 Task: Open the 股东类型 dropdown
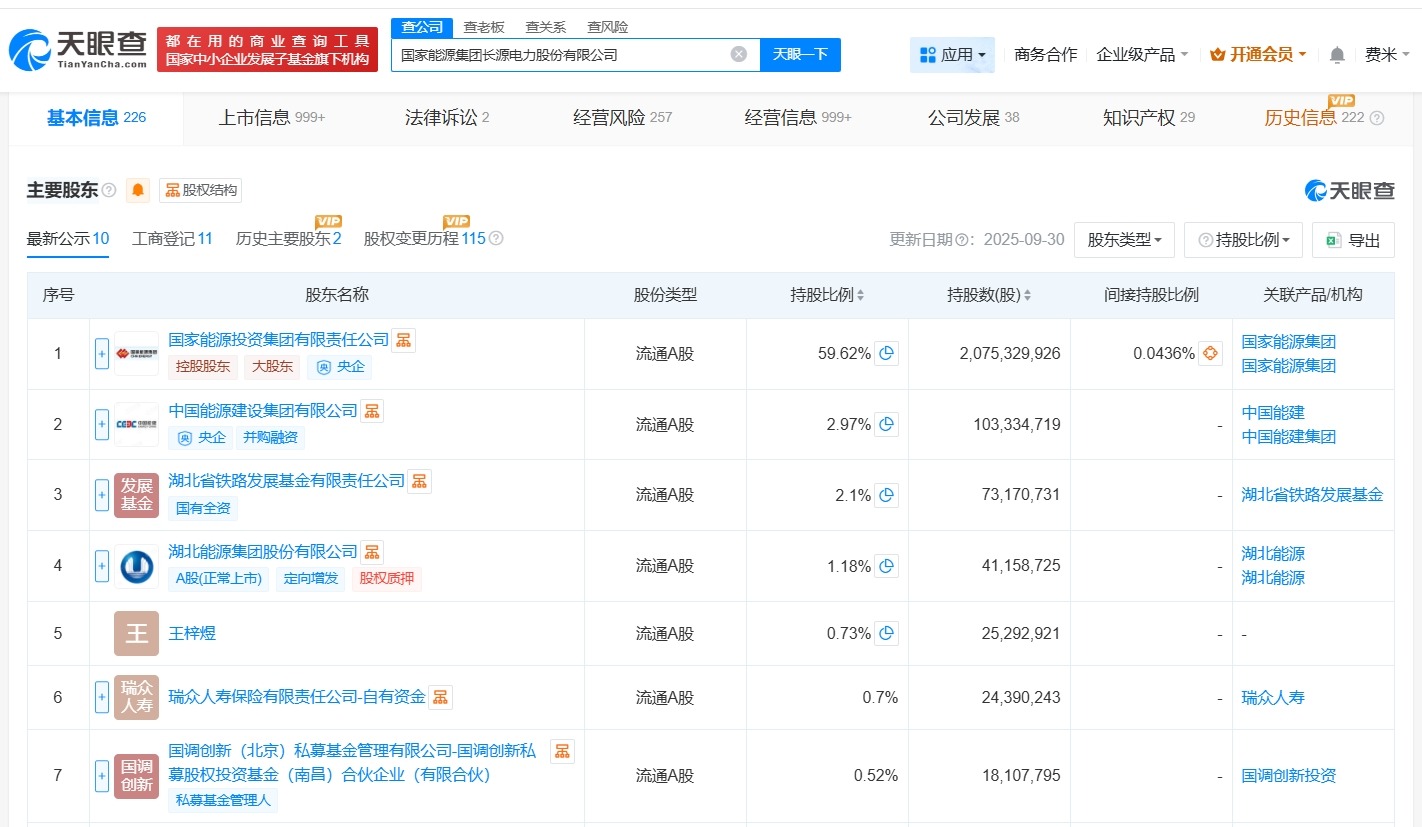[x=1124, y=240]
